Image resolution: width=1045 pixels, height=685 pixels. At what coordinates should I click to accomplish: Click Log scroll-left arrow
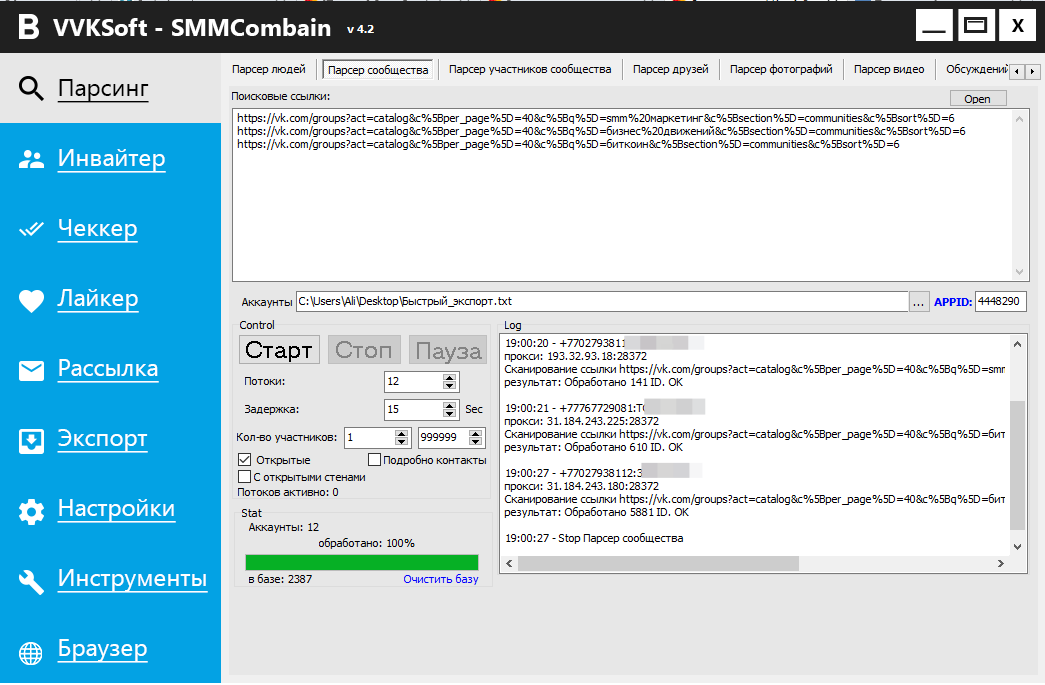510,564
